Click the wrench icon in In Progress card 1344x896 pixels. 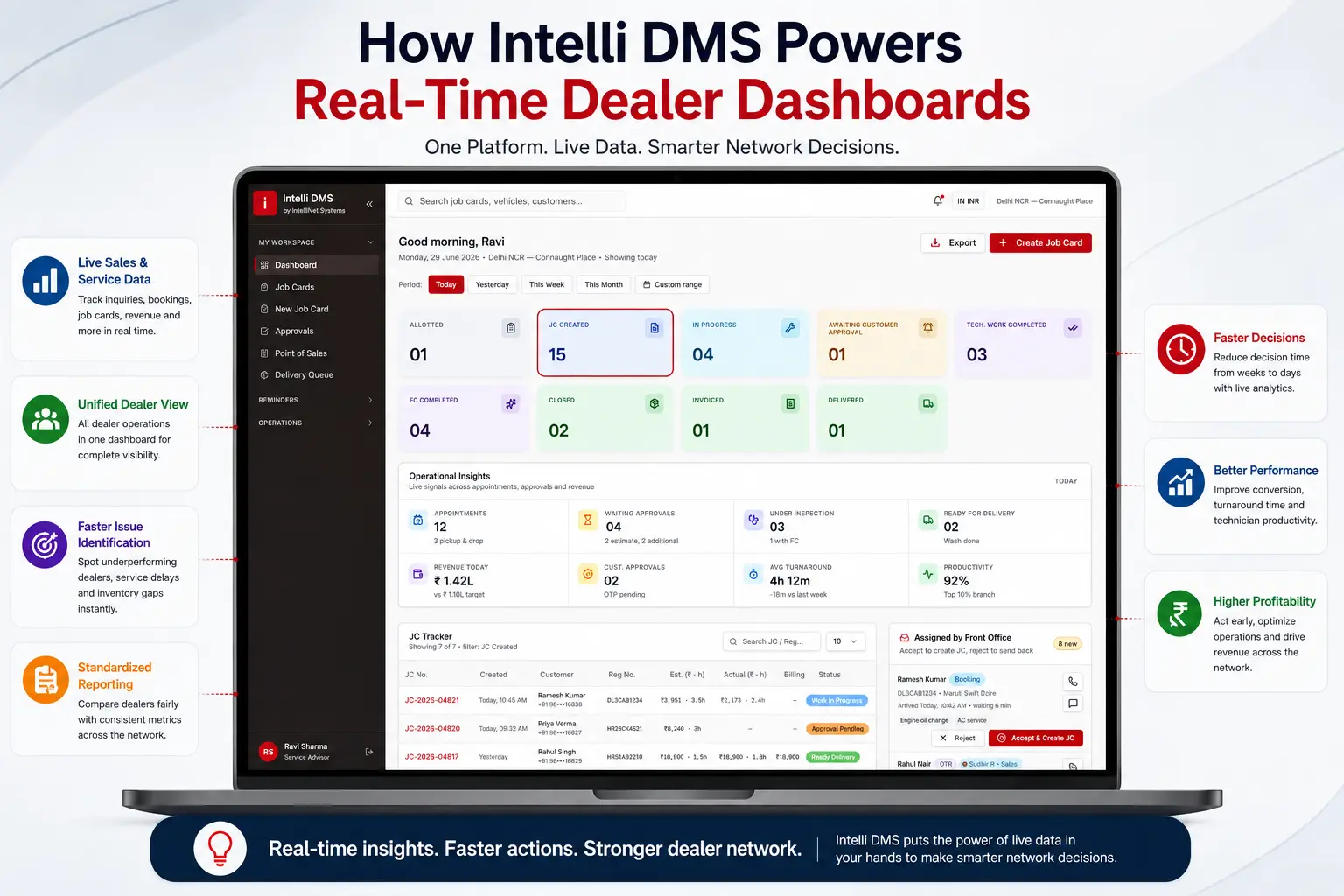tap(790, 328)
